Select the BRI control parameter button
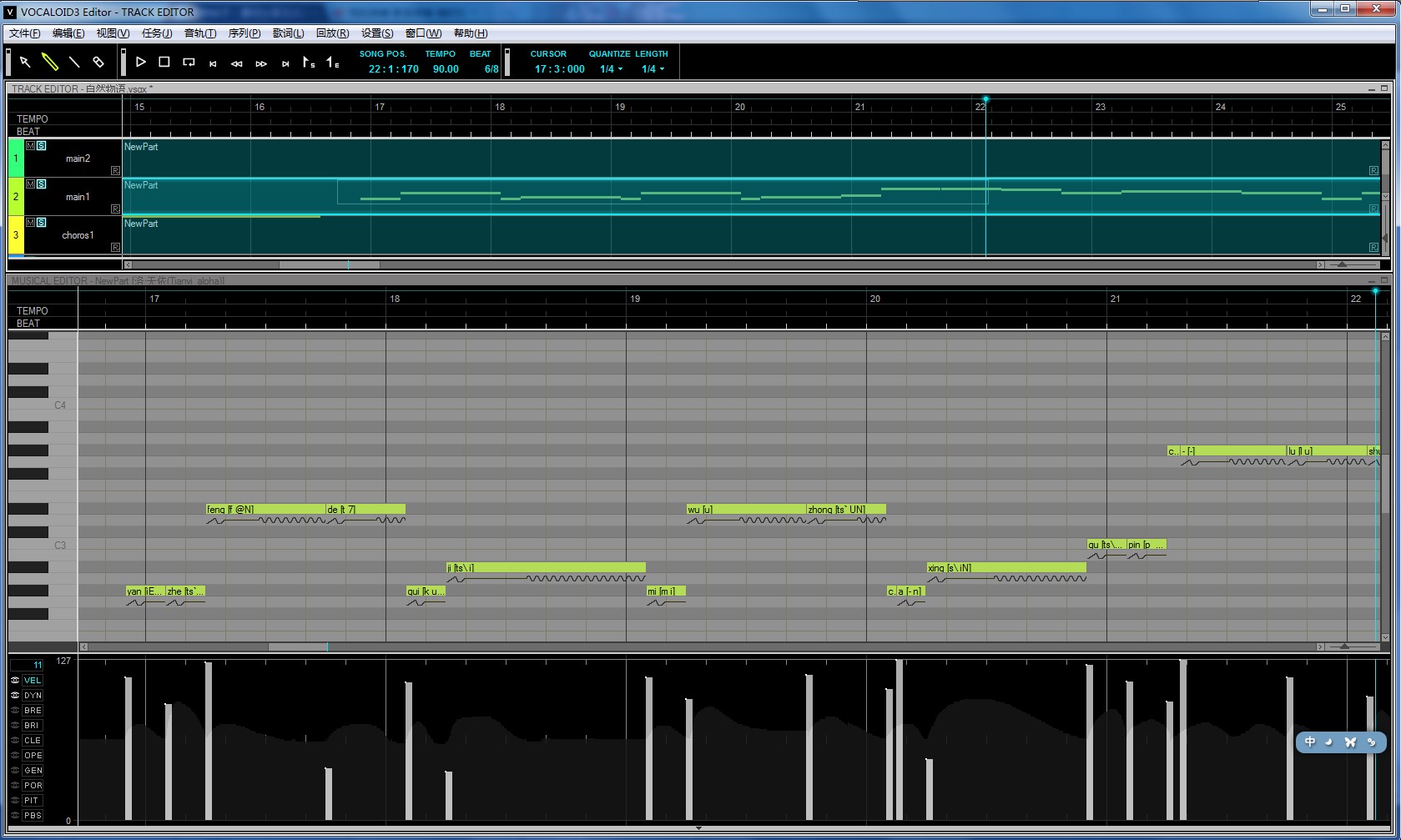The image size is (1401, 840). click(x=33, y=725)
